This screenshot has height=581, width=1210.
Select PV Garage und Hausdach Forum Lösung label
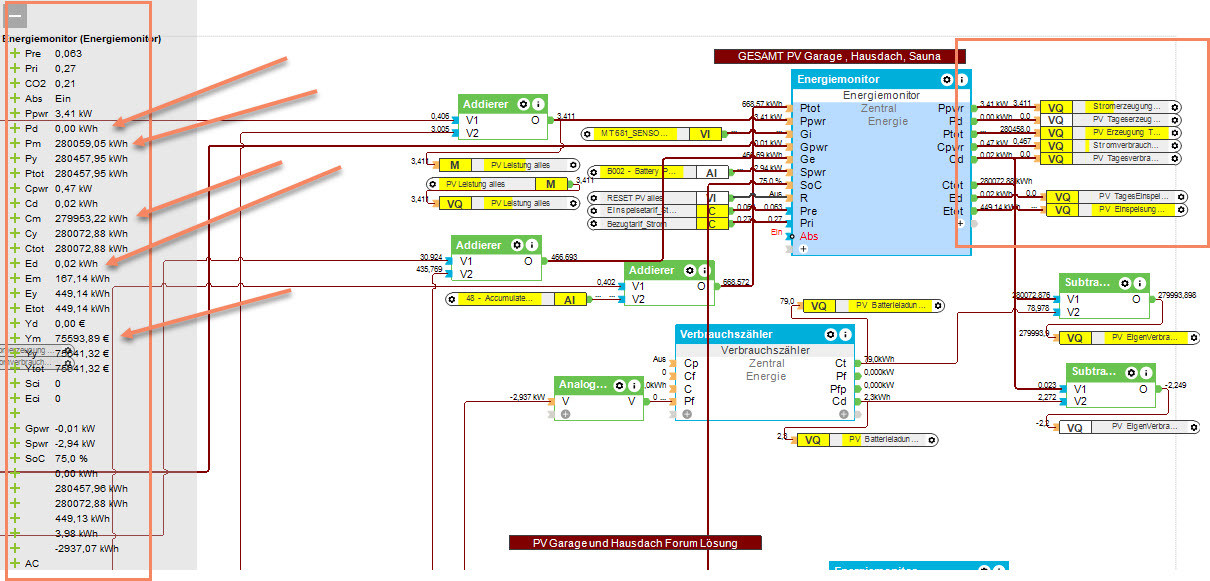pyautogui.click(x=635, y=543)
